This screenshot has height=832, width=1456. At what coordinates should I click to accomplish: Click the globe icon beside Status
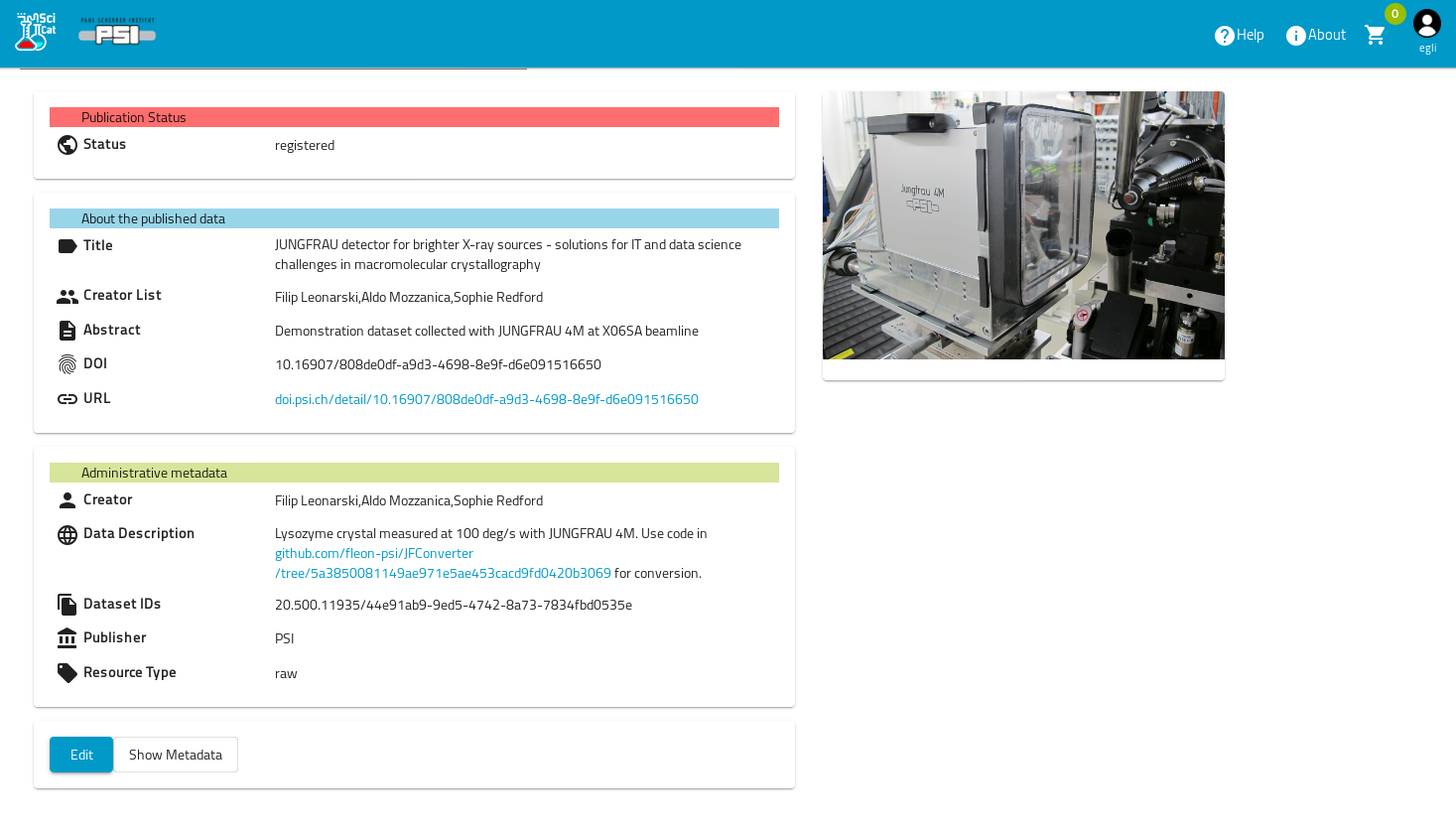click(67, 145)
